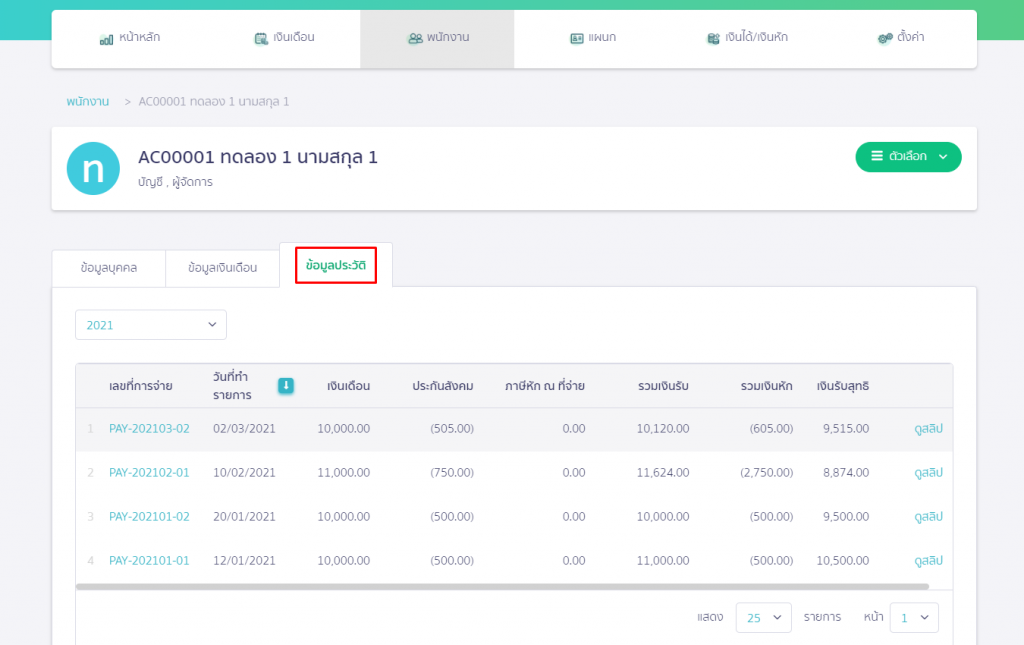Open the 2021 year dropdown

coord(151,324)
